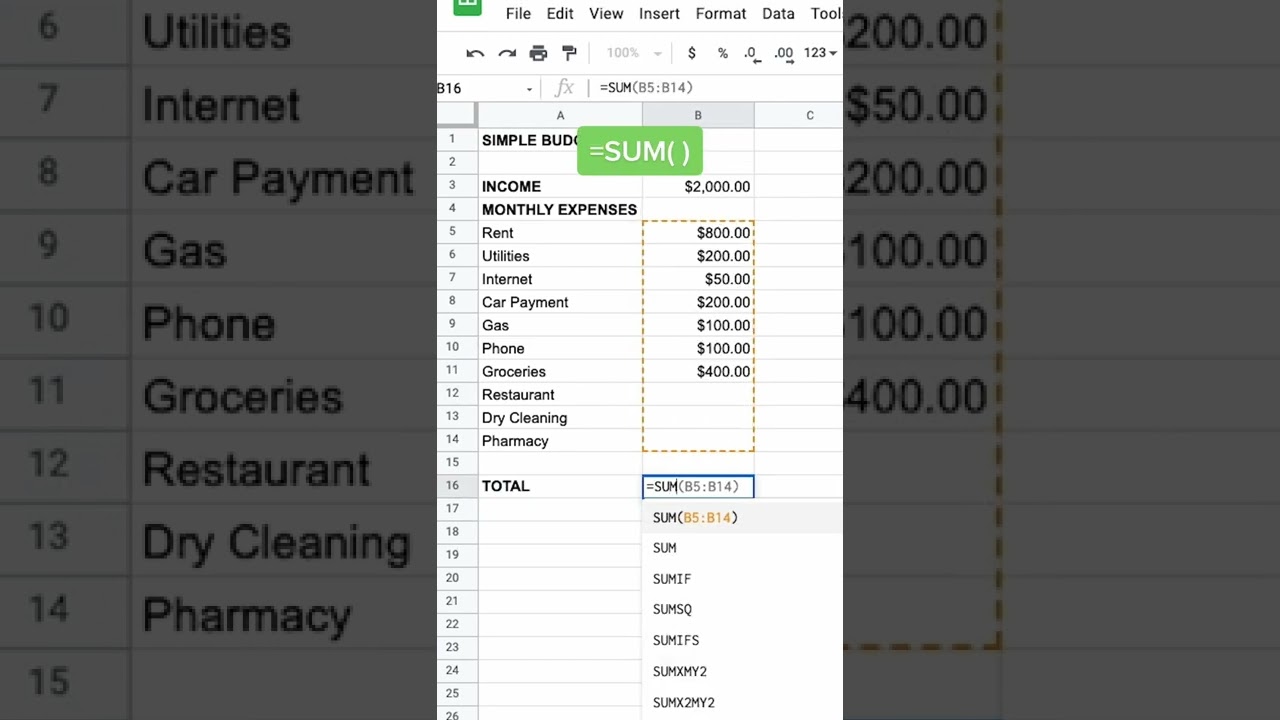Click the active cell containing =SUM(B5:B14)
The height and width of the screenshot is (720, 1280).
coord(698,486)
